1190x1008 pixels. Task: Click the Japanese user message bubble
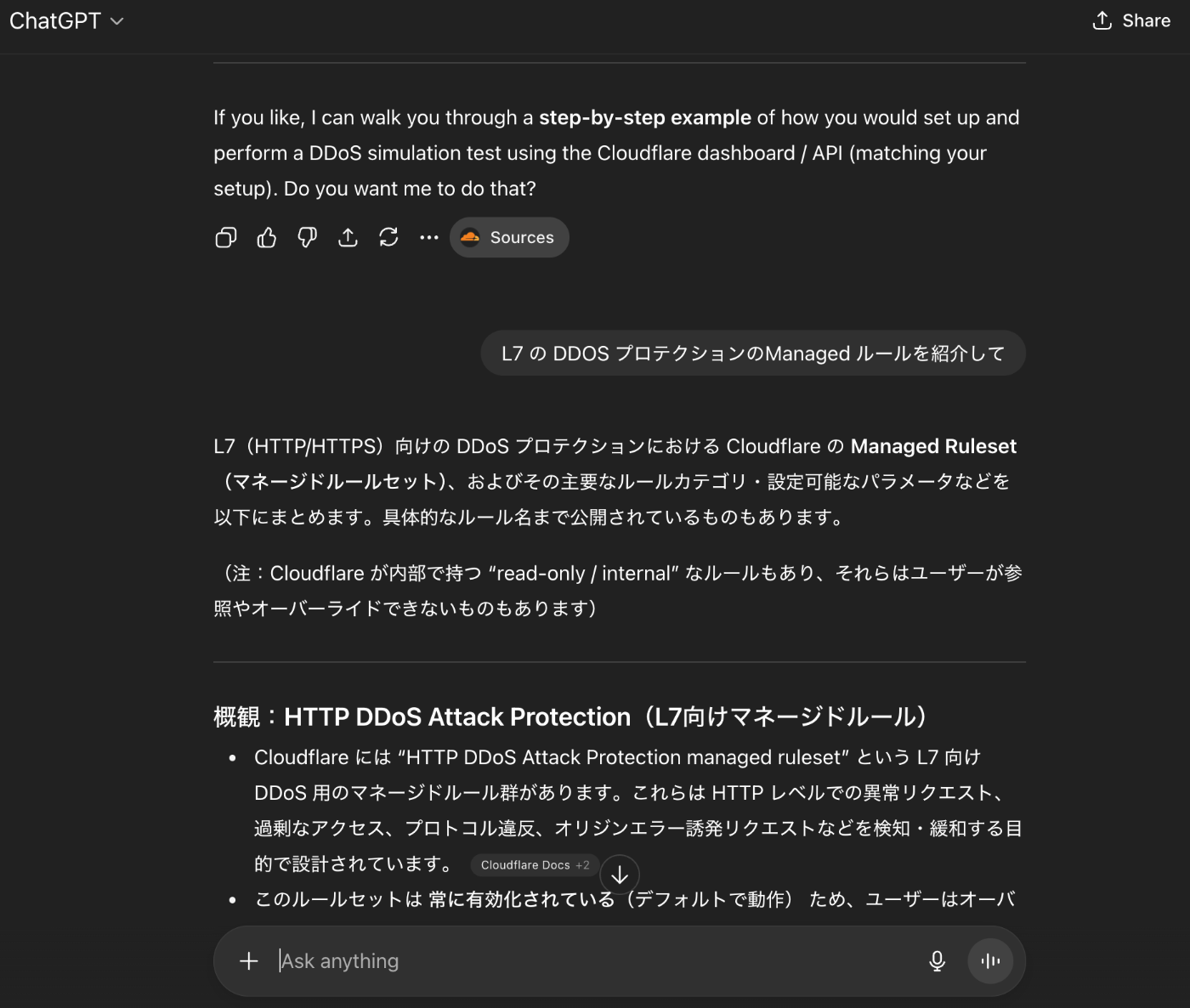753,353
